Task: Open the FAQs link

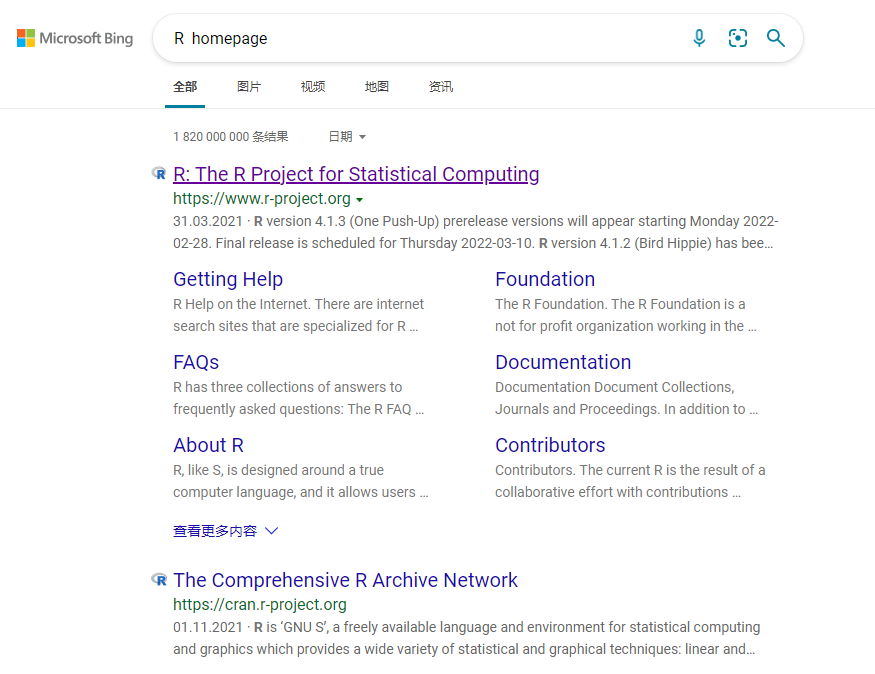Action: click(196, 362)
